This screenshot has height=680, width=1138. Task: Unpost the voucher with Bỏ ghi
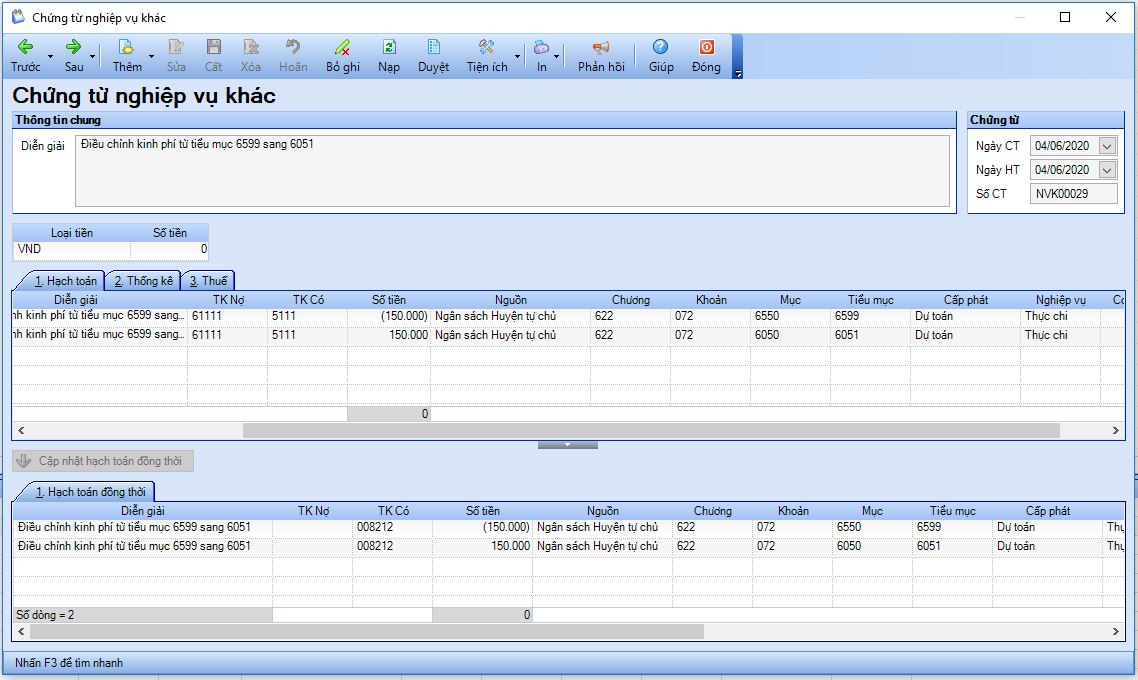(x=343, y=55)
